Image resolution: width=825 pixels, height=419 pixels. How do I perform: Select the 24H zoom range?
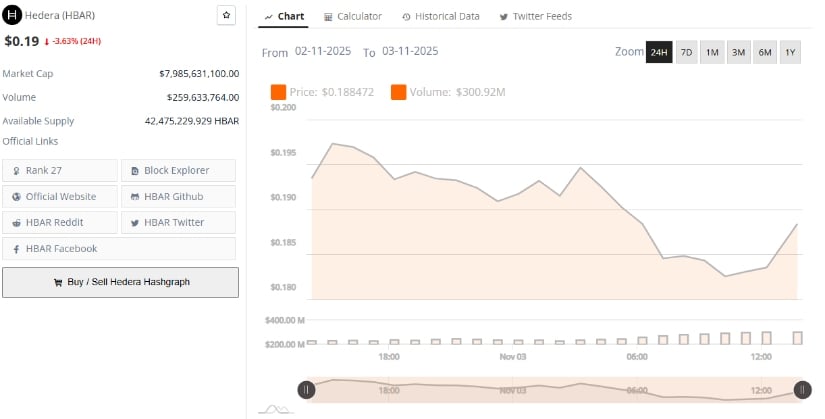point(659,52)
